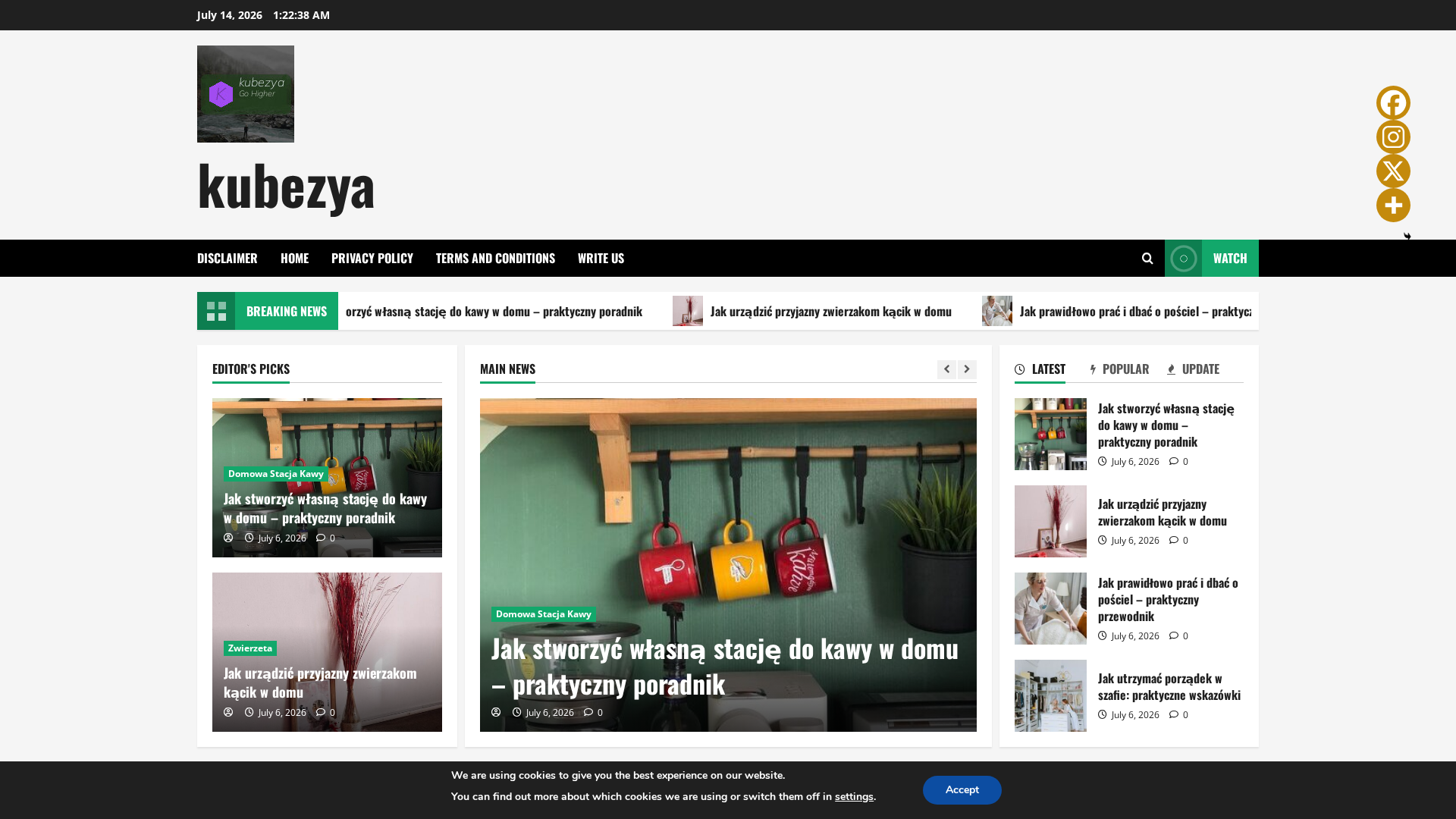
Task: Switch to the POPULAR tab
Action: click(x=1119, y=369)
